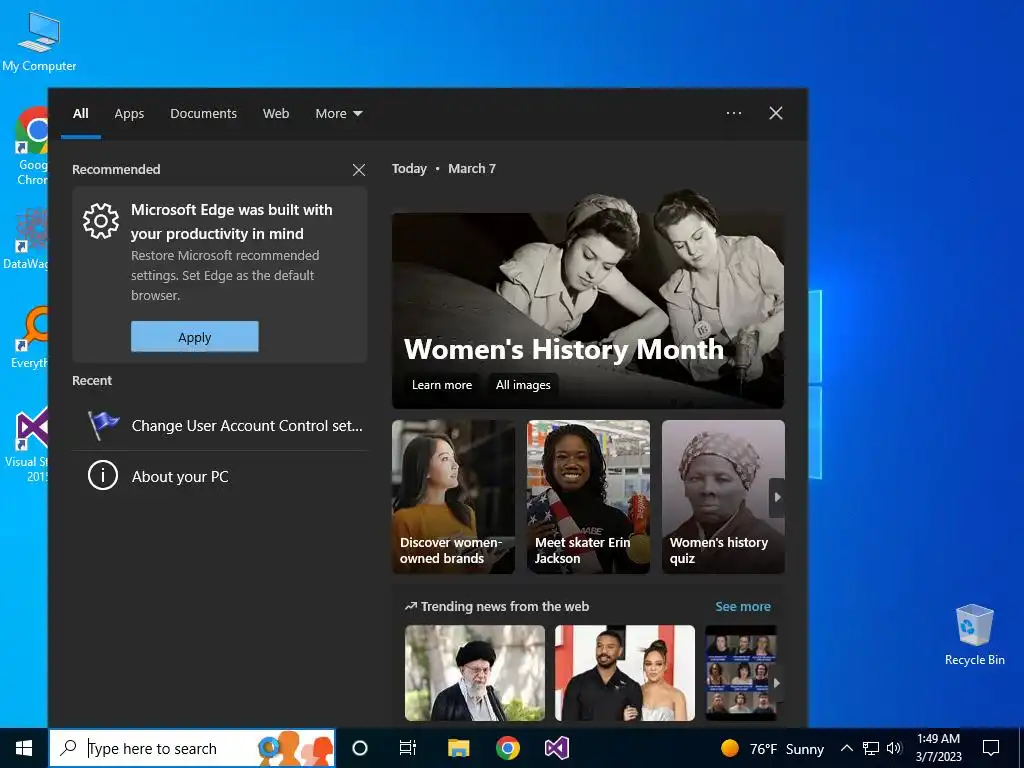This screenshot has height=768, width=1024.
Task: Launch Google Chrome from the taskbar
Action: coord(507,748)
